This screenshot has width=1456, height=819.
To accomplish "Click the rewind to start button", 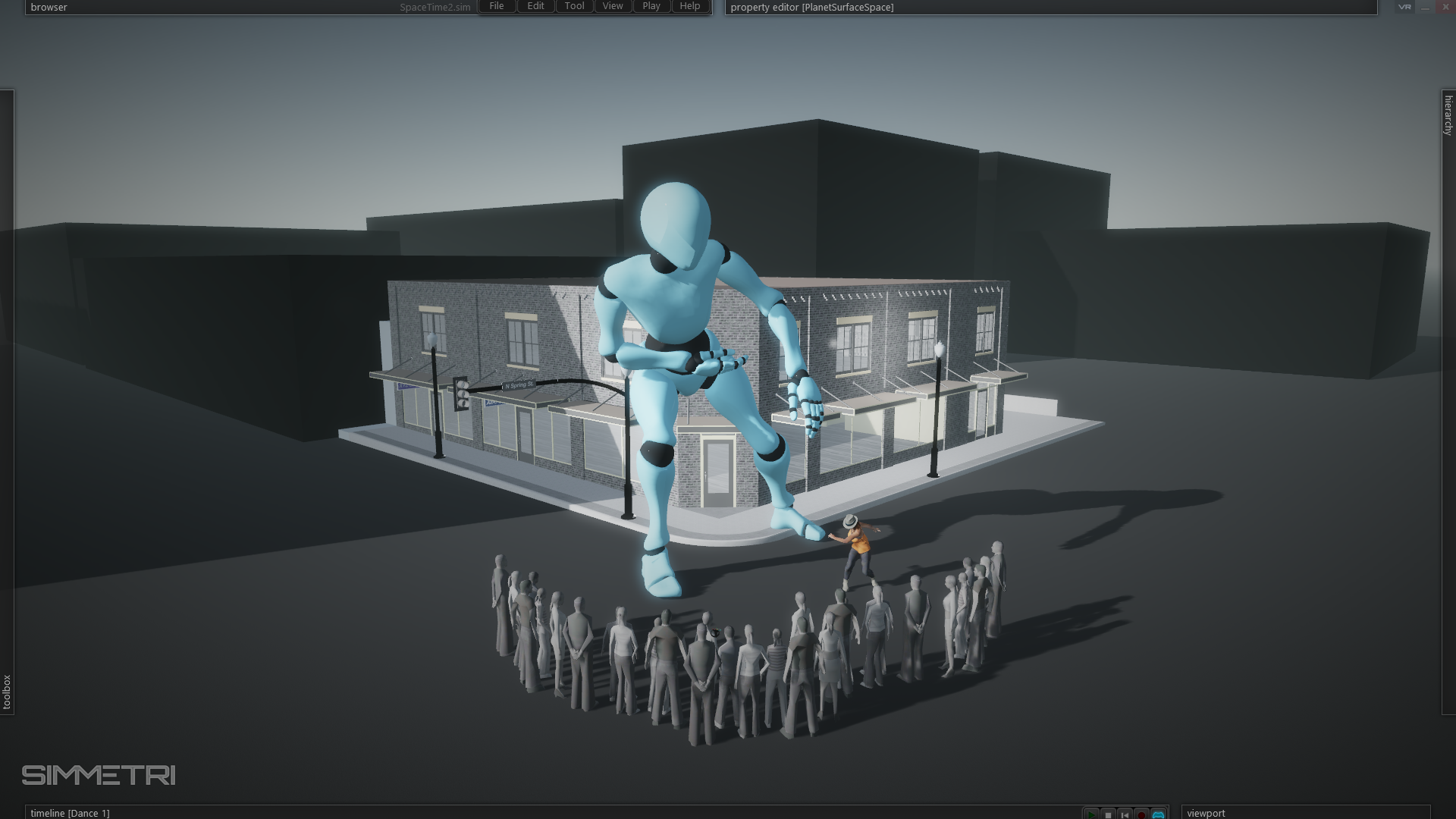I will (x=1125, y=814).
